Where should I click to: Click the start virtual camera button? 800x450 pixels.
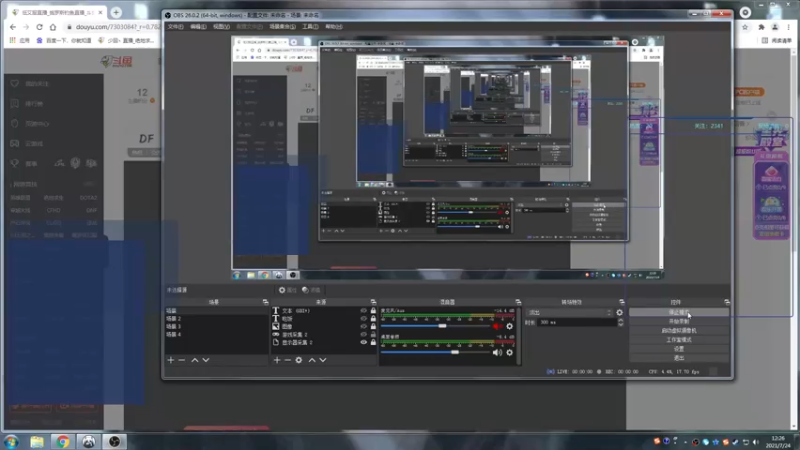[x=679, y=331]
